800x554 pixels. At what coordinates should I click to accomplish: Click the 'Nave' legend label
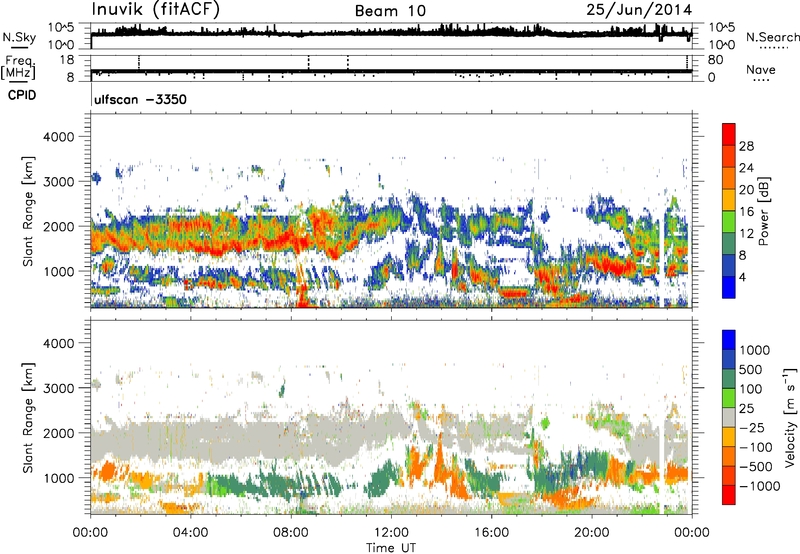pos(760,70)
